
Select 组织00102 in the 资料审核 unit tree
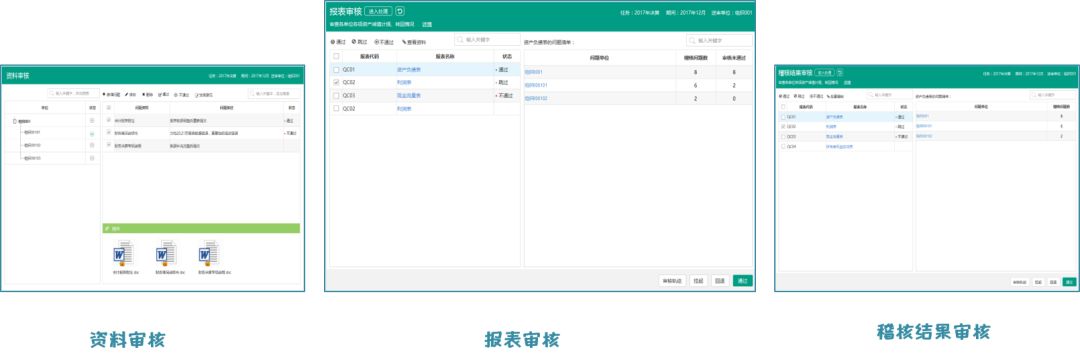tap(32, 145)
